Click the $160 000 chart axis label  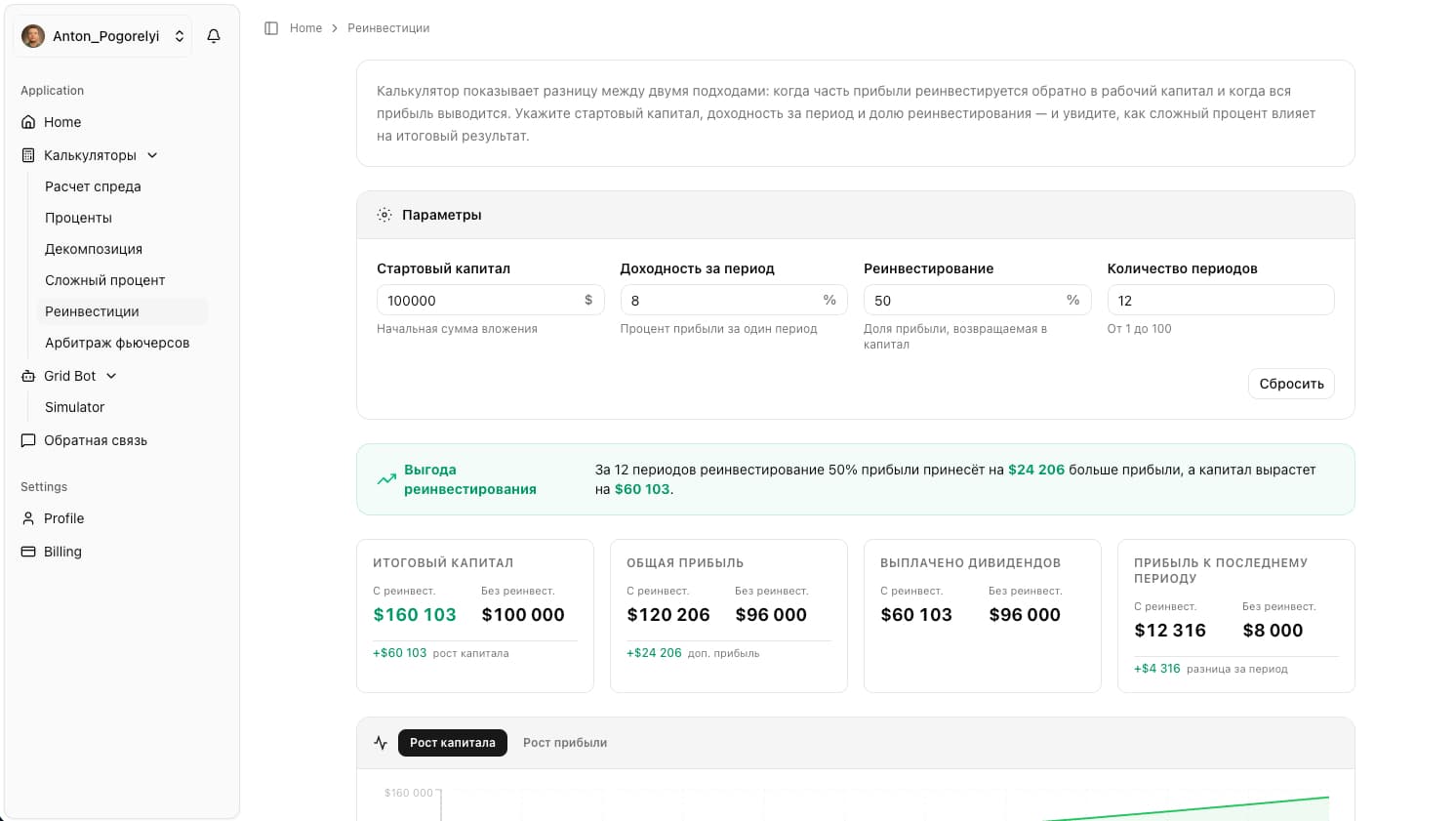point(409,793)
